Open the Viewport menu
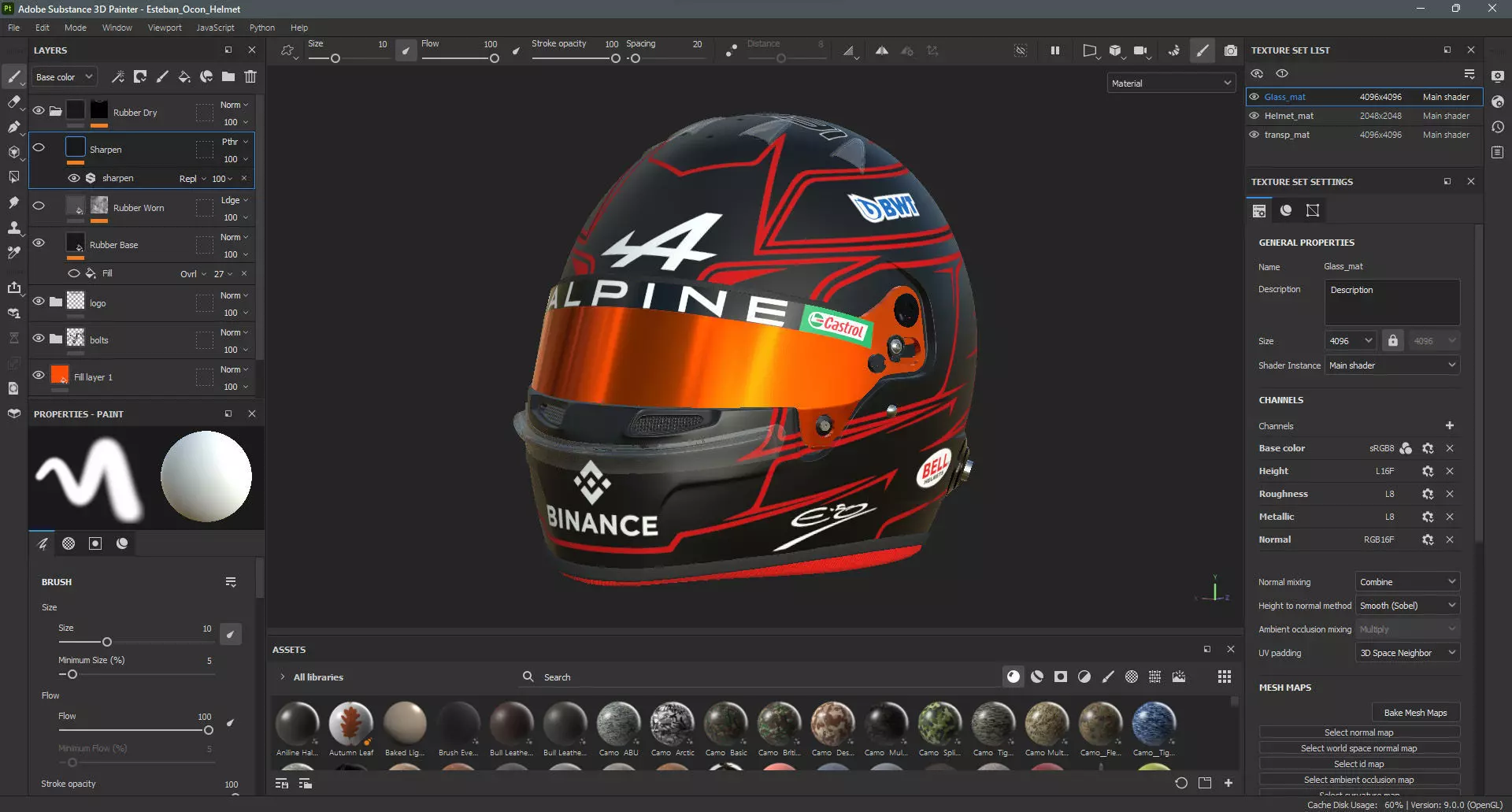Image resolution: width=1512 pixels, height=812 pixels. tap(165, 28)
